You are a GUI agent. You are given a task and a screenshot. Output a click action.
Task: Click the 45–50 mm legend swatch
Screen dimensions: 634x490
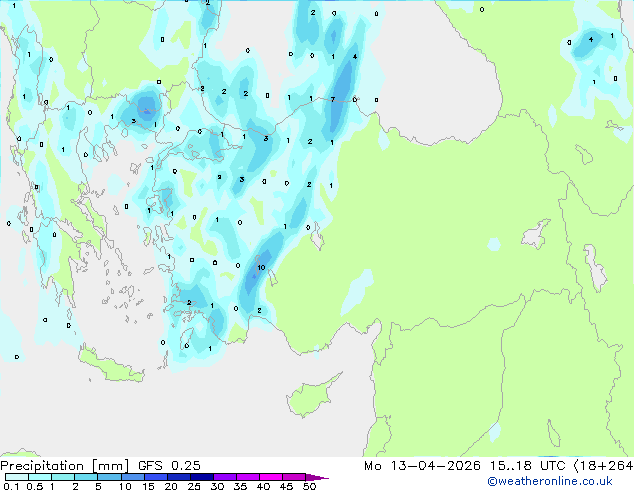click(x=294, y=477)
